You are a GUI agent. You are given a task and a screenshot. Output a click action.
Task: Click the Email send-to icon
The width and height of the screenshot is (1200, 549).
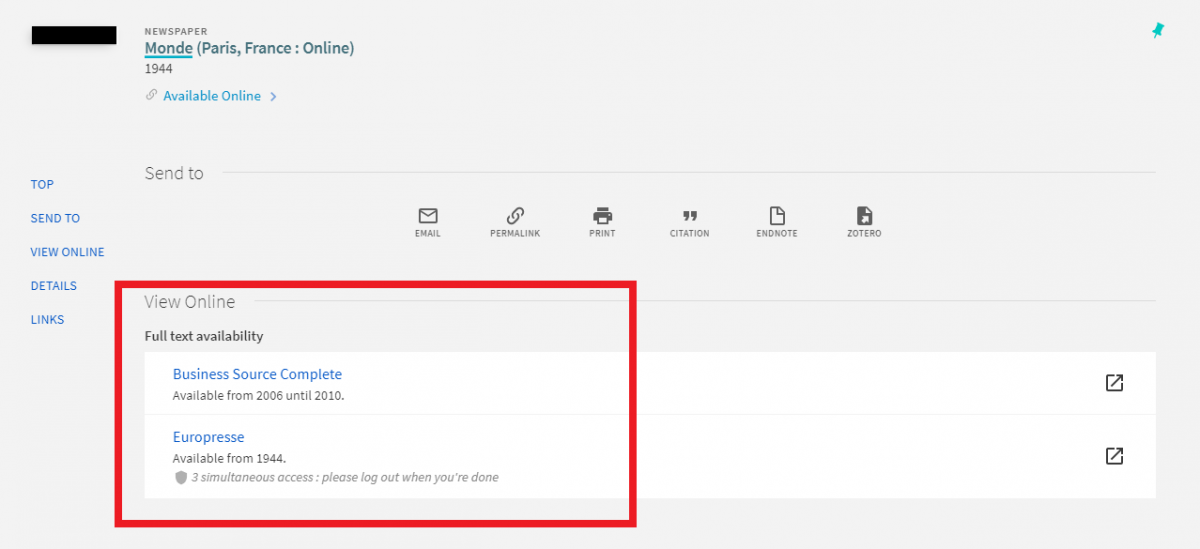[428, 216]
